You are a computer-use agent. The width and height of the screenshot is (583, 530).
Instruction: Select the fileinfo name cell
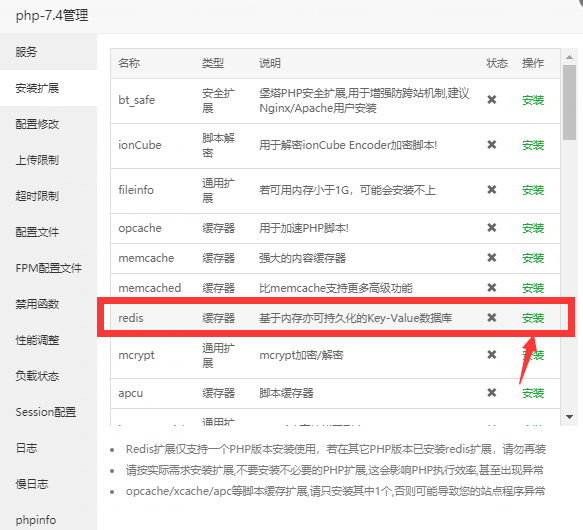point(136,190)
